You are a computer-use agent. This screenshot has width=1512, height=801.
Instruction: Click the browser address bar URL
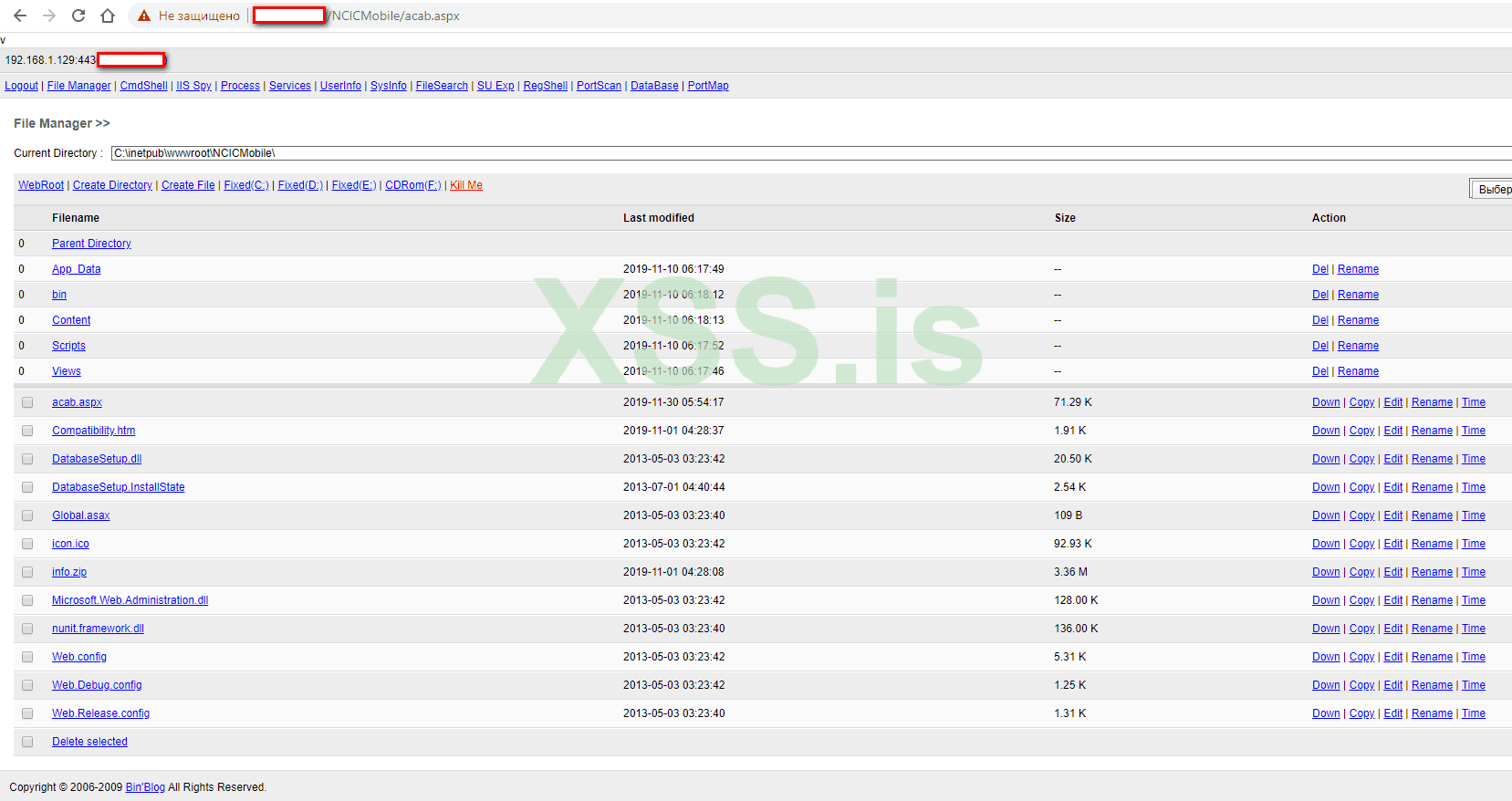(395, 16)
